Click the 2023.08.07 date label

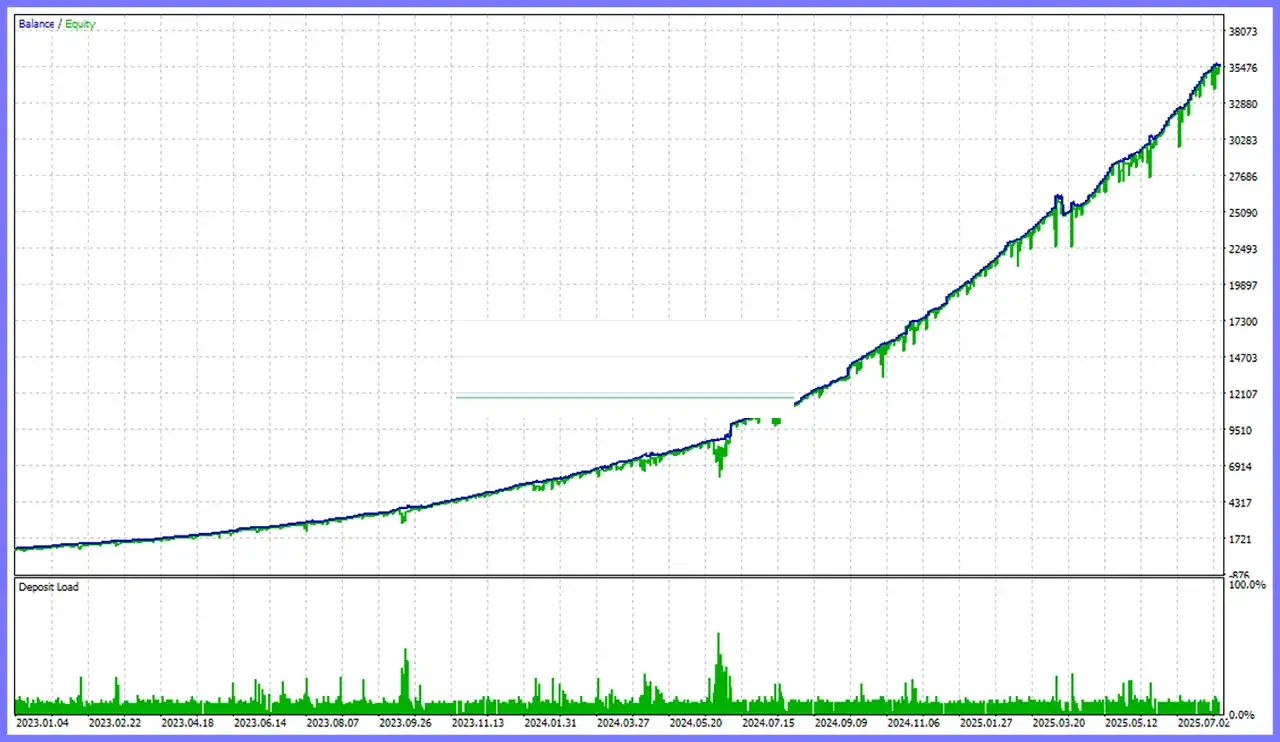pos(333,722)
